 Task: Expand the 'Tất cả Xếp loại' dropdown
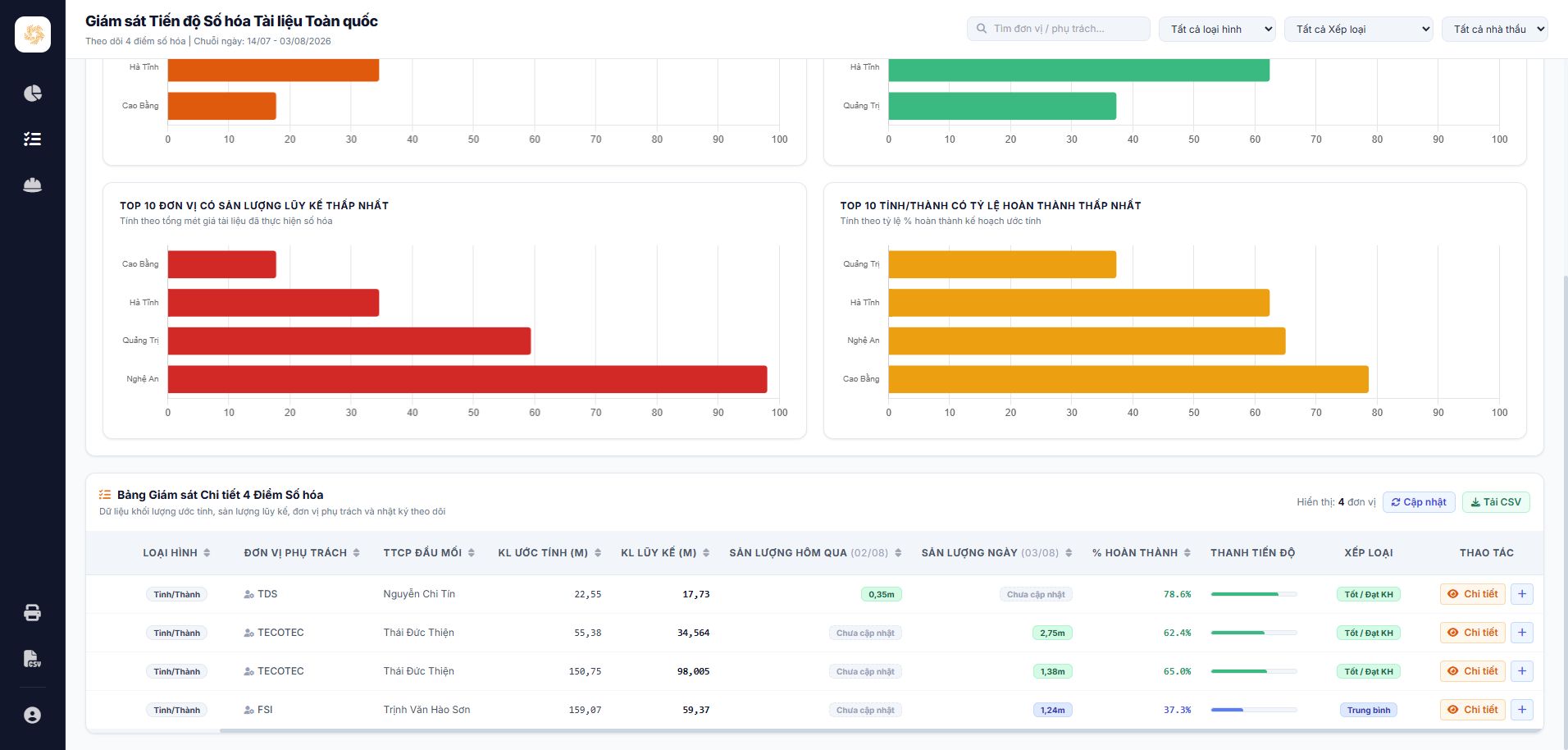[1359, 29]
